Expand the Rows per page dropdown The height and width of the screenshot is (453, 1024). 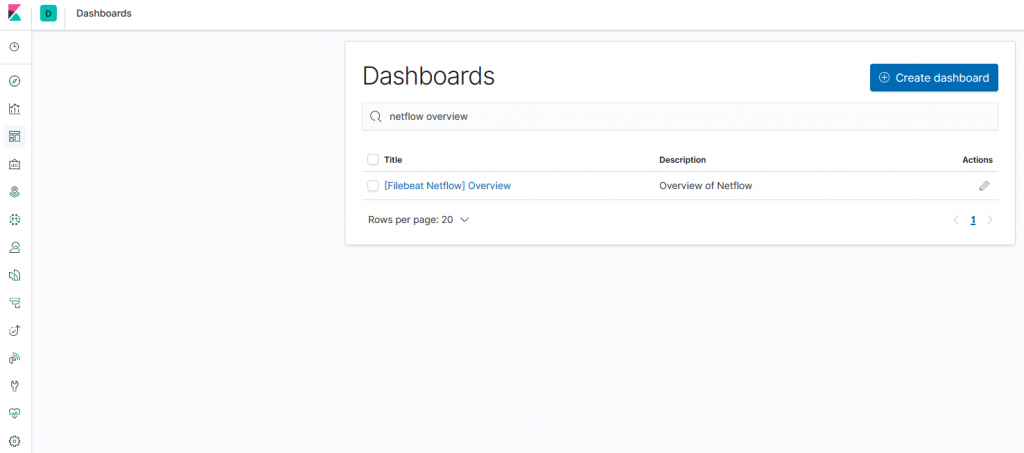click(x=419, y=220)
